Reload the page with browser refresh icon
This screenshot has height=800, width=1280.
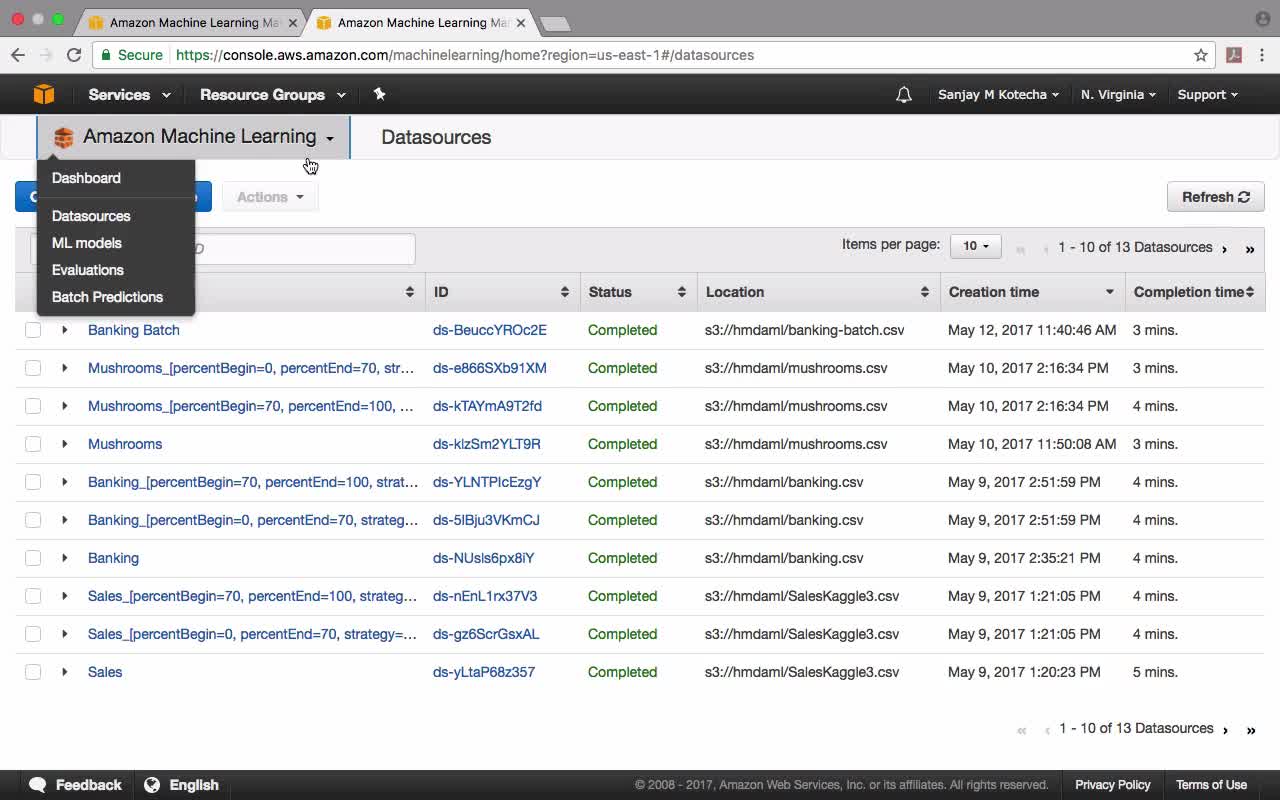[x=74, y=55]
